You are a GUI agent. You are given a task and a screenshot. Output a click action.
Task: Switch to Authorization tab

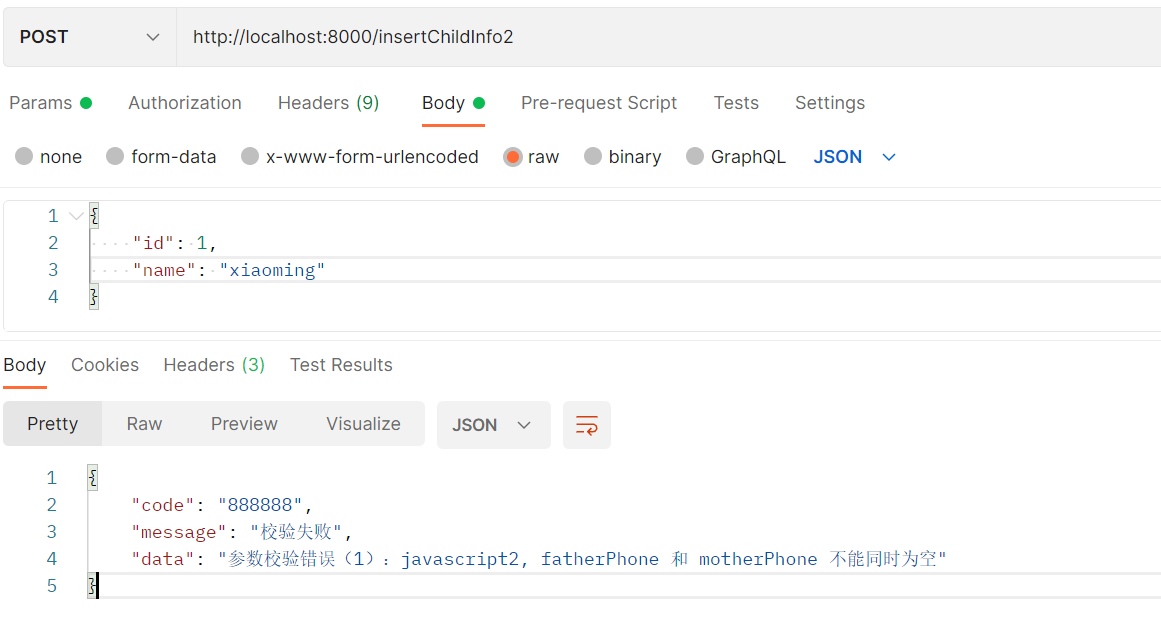(185, 103)
